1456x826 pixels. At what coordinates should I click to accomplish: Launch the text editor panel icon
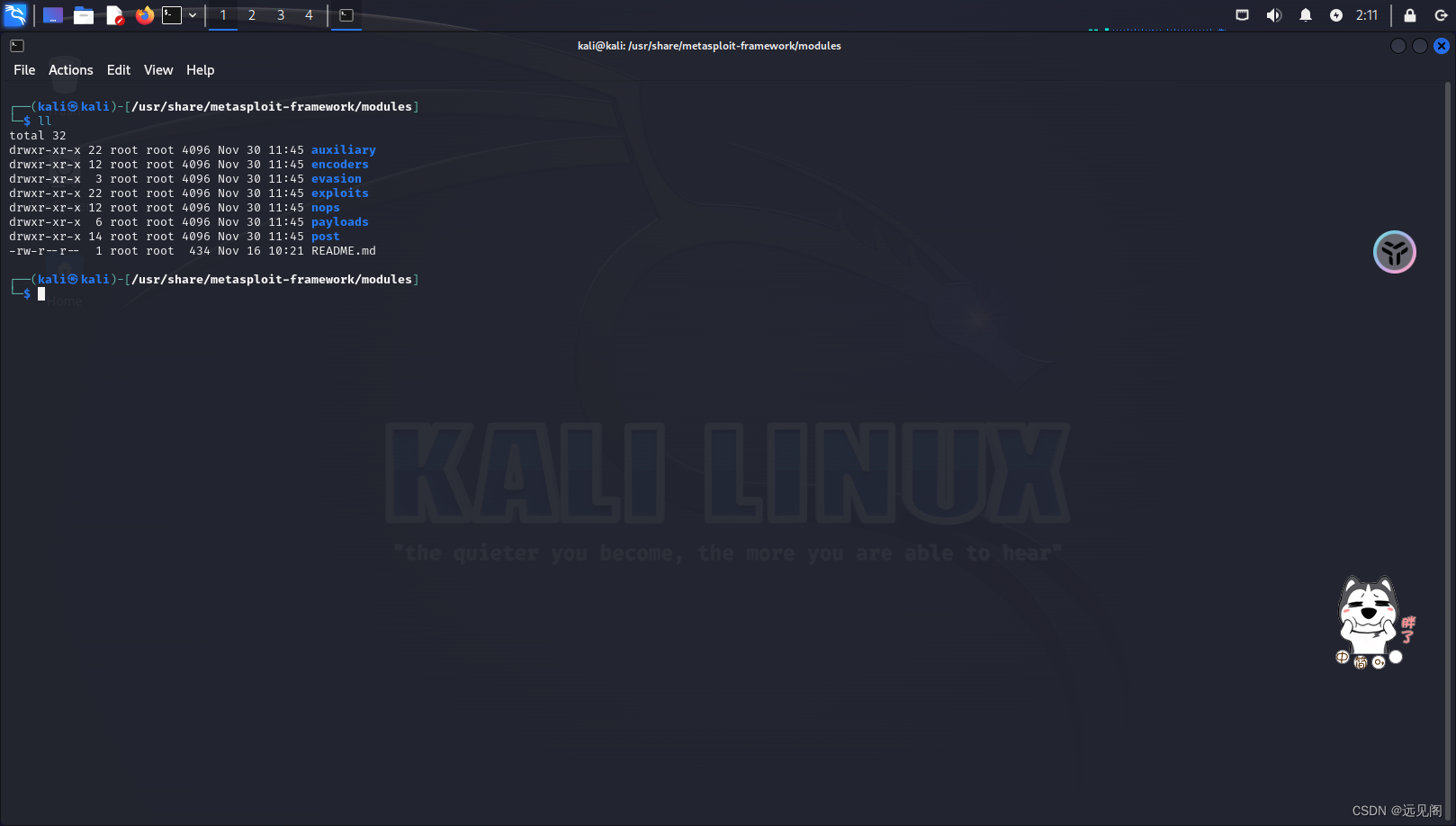pyautogui.click(x=114, y=15)
